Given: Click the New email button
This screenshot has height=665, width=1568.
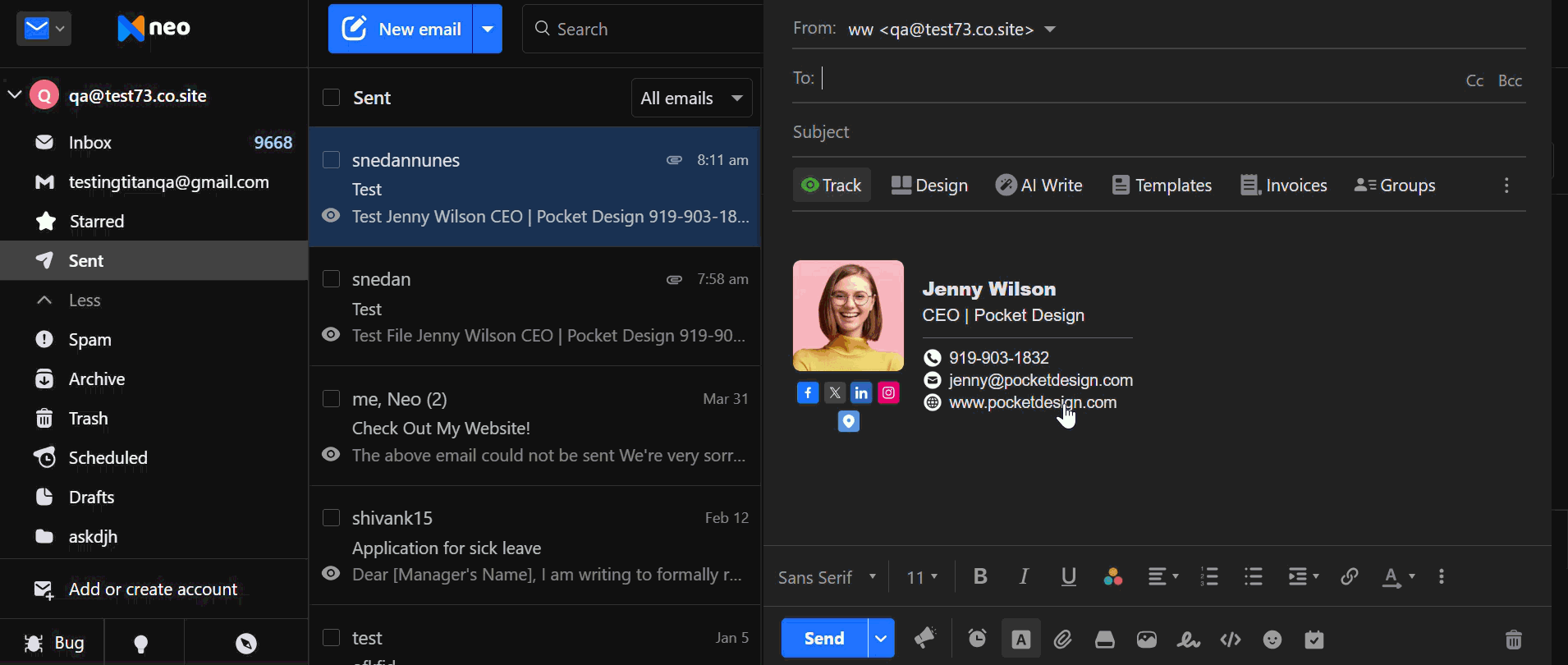Looking at the screenshot, I should pyautogui.click(x=401, y=29).
